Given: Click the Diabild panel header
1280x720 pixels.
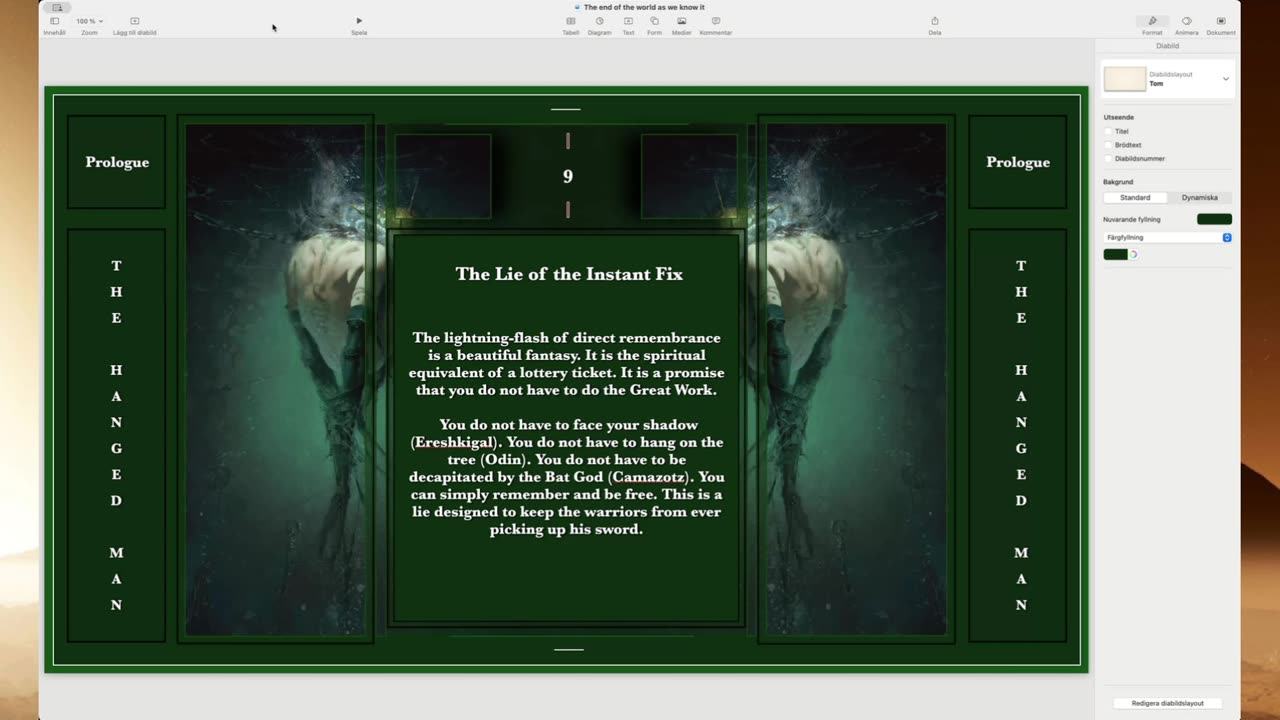Looking at the screenshot, I should (x=1167, y=46).
